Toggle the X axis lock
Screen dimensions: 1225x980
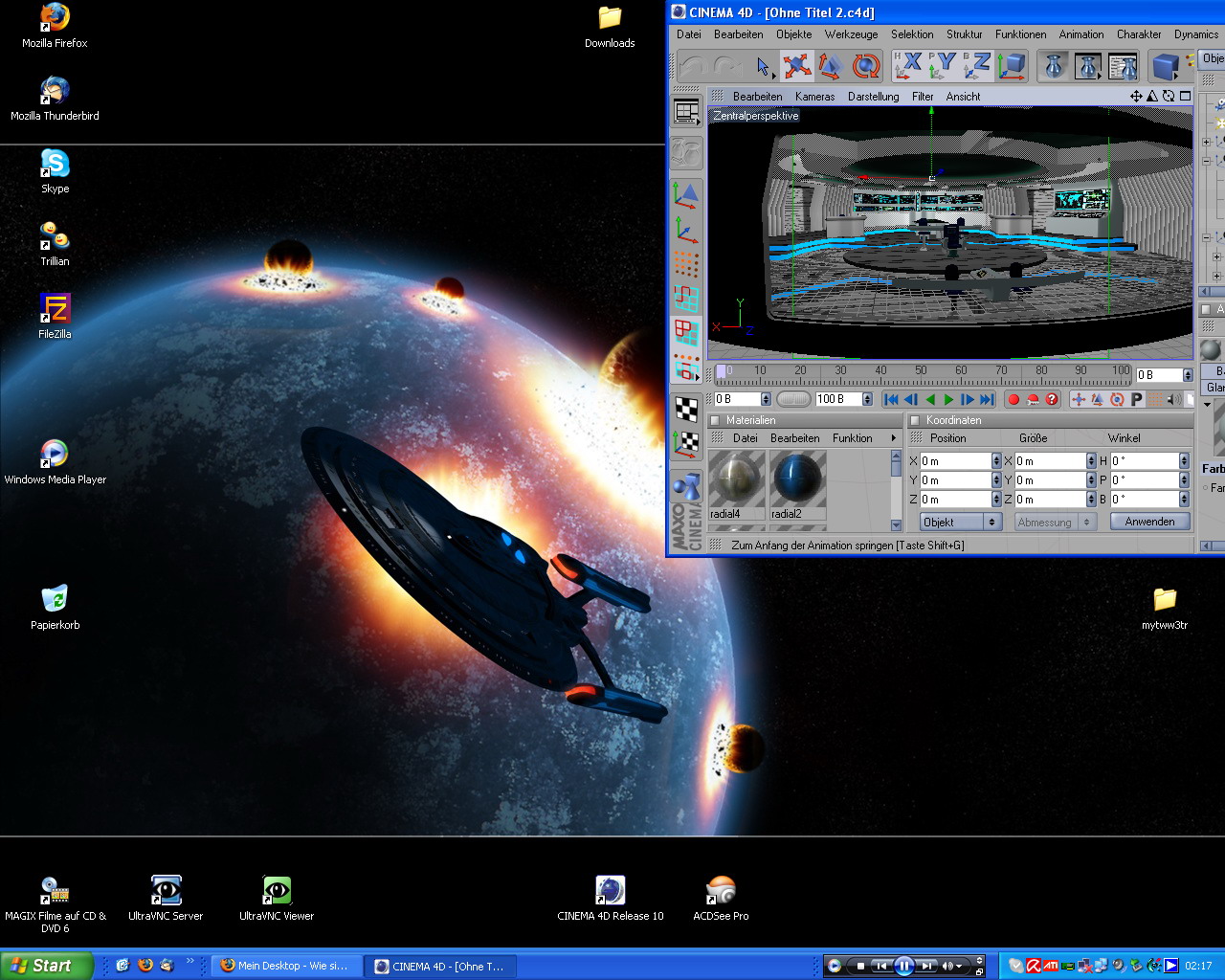click(x=908, y=66)
